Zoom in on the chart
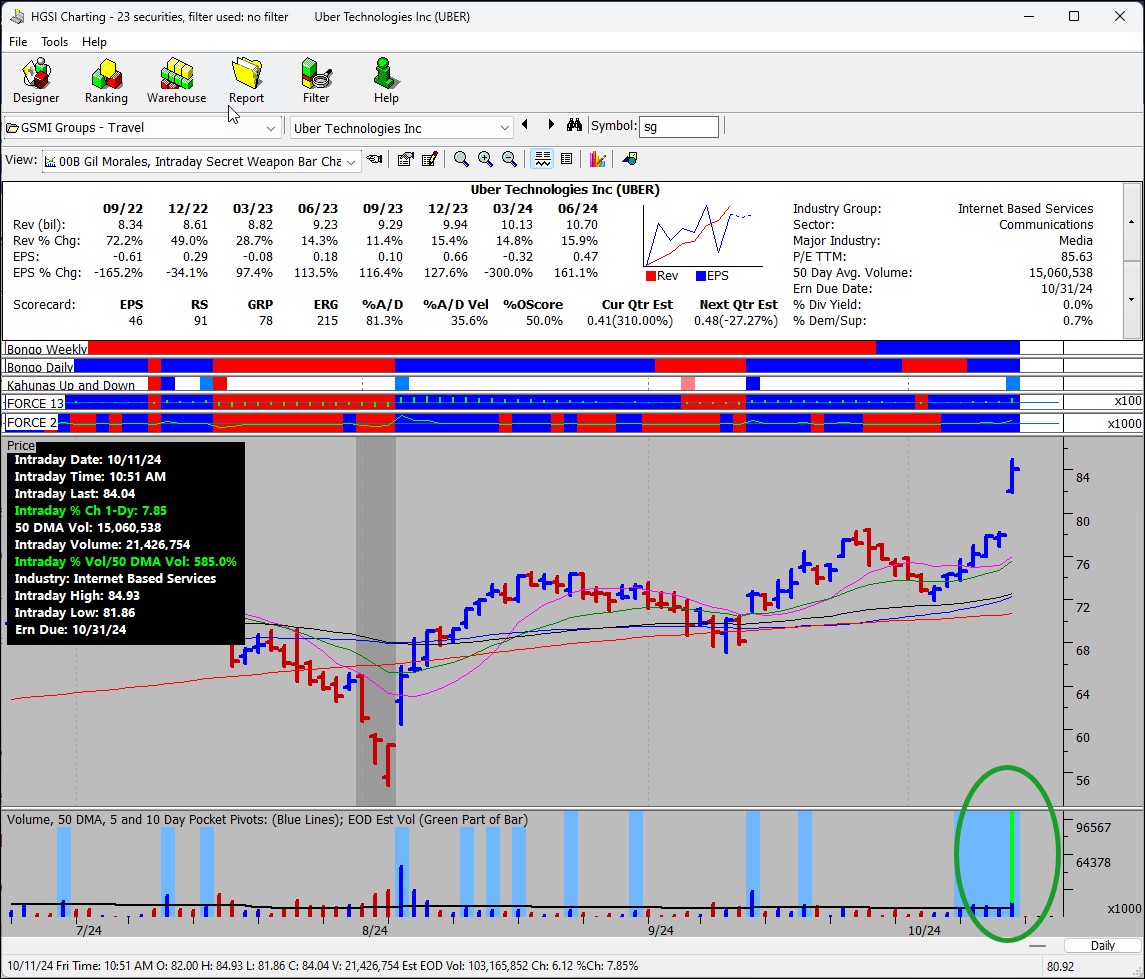 coord(485,159)
